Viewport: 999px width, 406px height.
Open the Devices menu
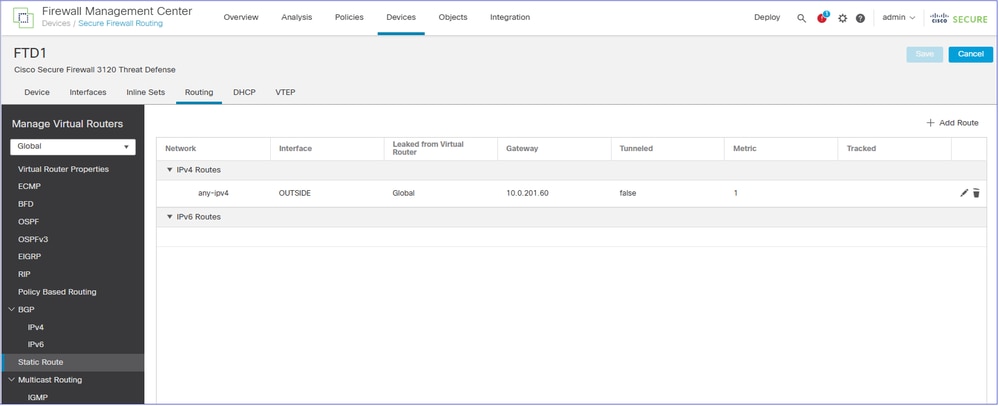[x=401, y=17]
